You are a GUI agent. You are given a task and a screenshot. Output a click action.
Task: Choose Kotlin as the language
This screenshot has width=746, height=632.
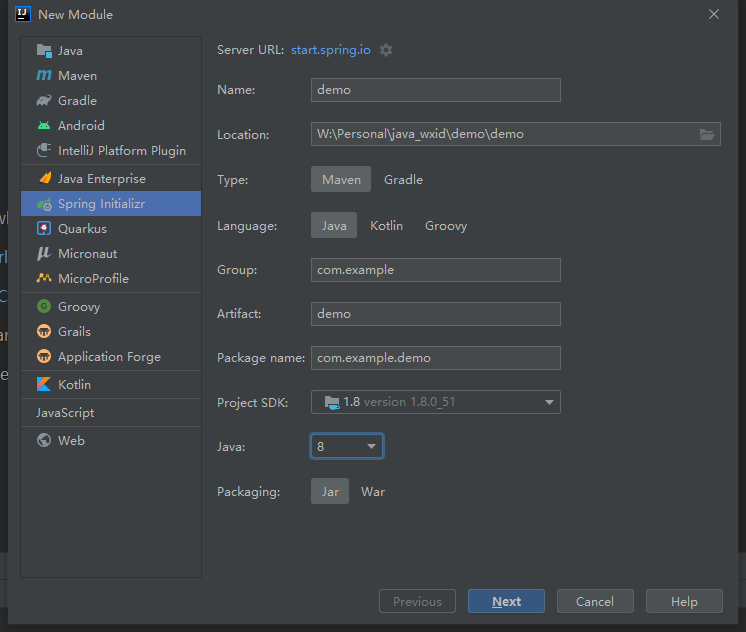[386, 226]
